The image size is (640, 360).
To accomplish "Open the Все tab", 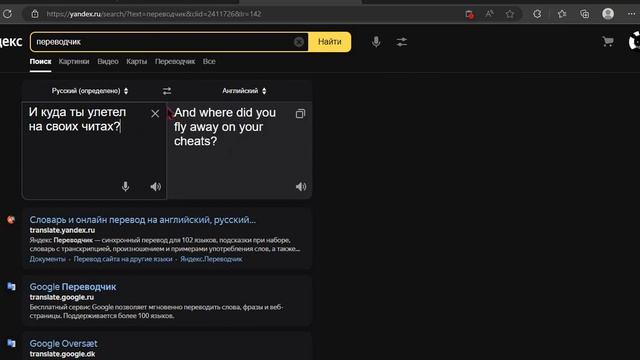I will pyautogui.click(x=209, y=62).
